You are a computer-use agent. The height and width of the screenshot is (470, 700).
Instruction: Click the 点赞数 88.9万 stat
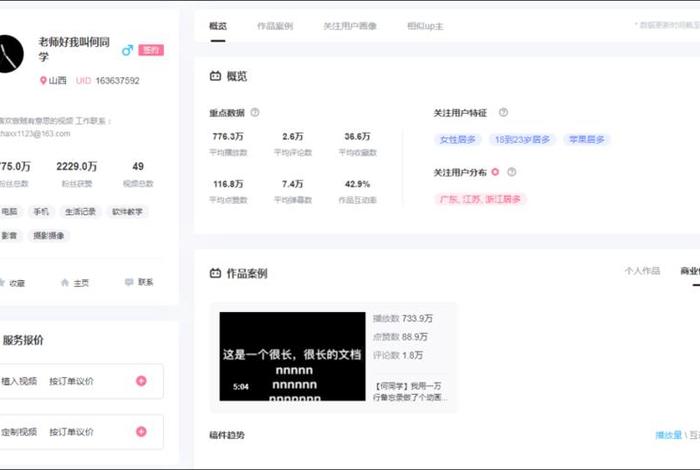[400, 337]
